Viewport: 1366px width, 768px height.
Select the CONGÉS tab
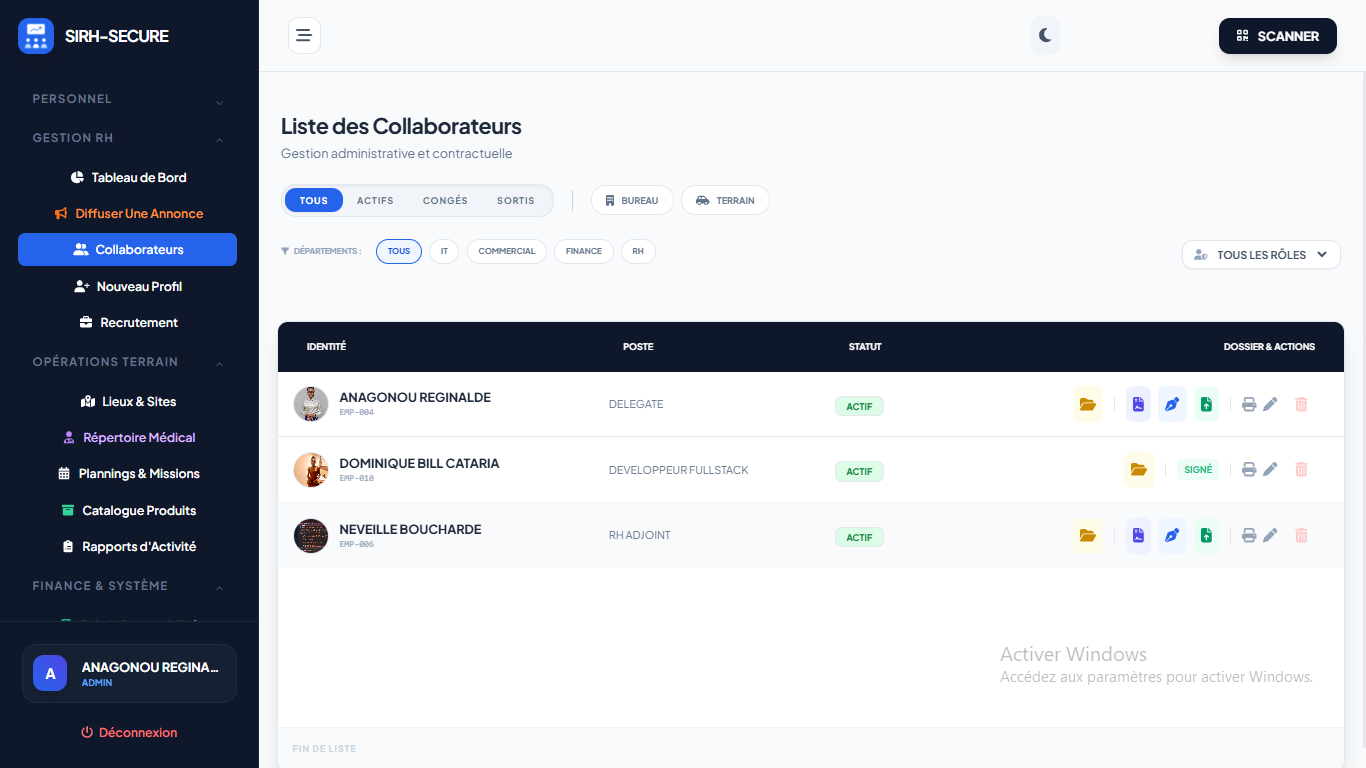click(x=445, y=200)
